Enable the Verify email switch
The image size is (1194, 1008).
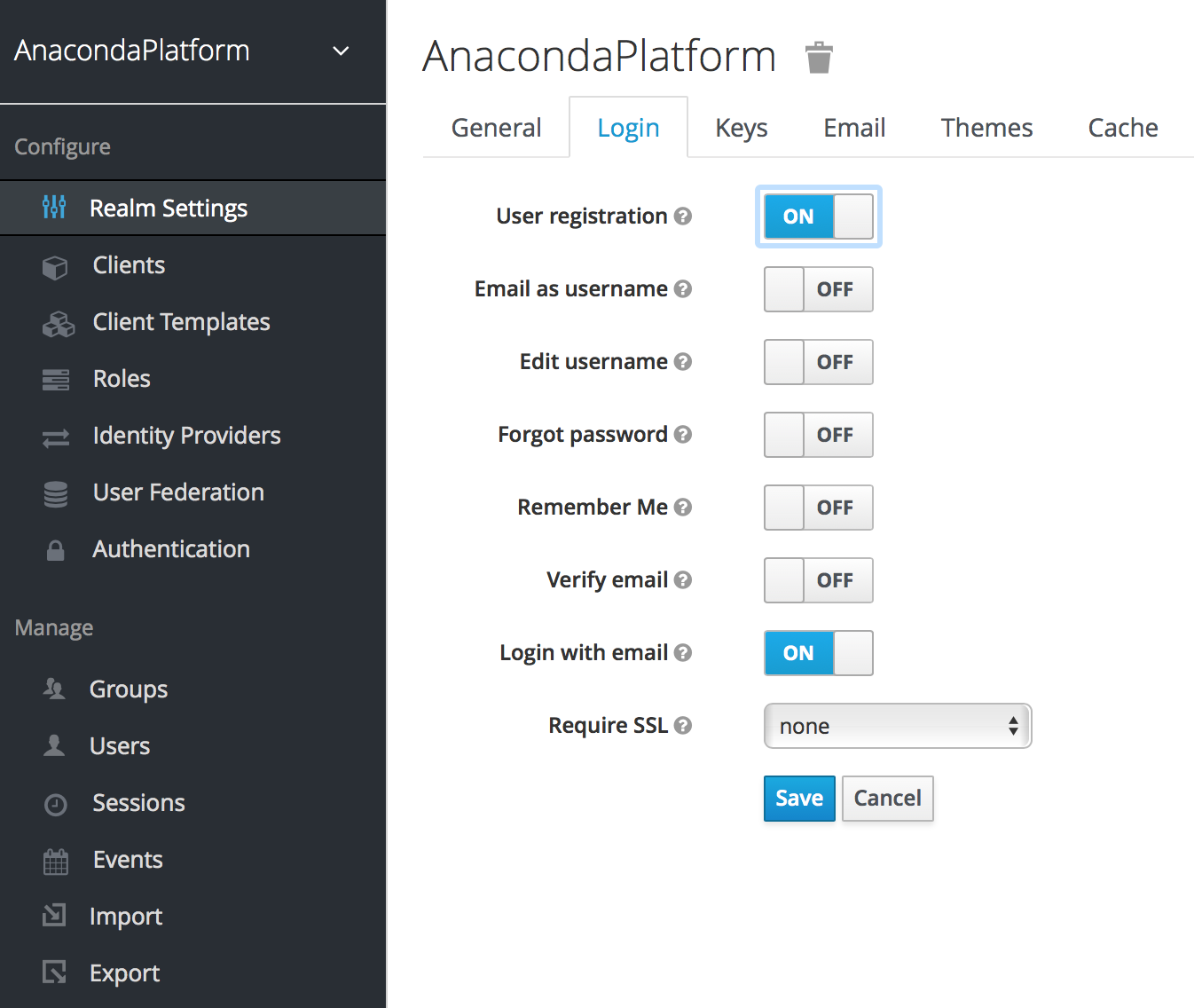pyautogui.click(x=819, y=580)
